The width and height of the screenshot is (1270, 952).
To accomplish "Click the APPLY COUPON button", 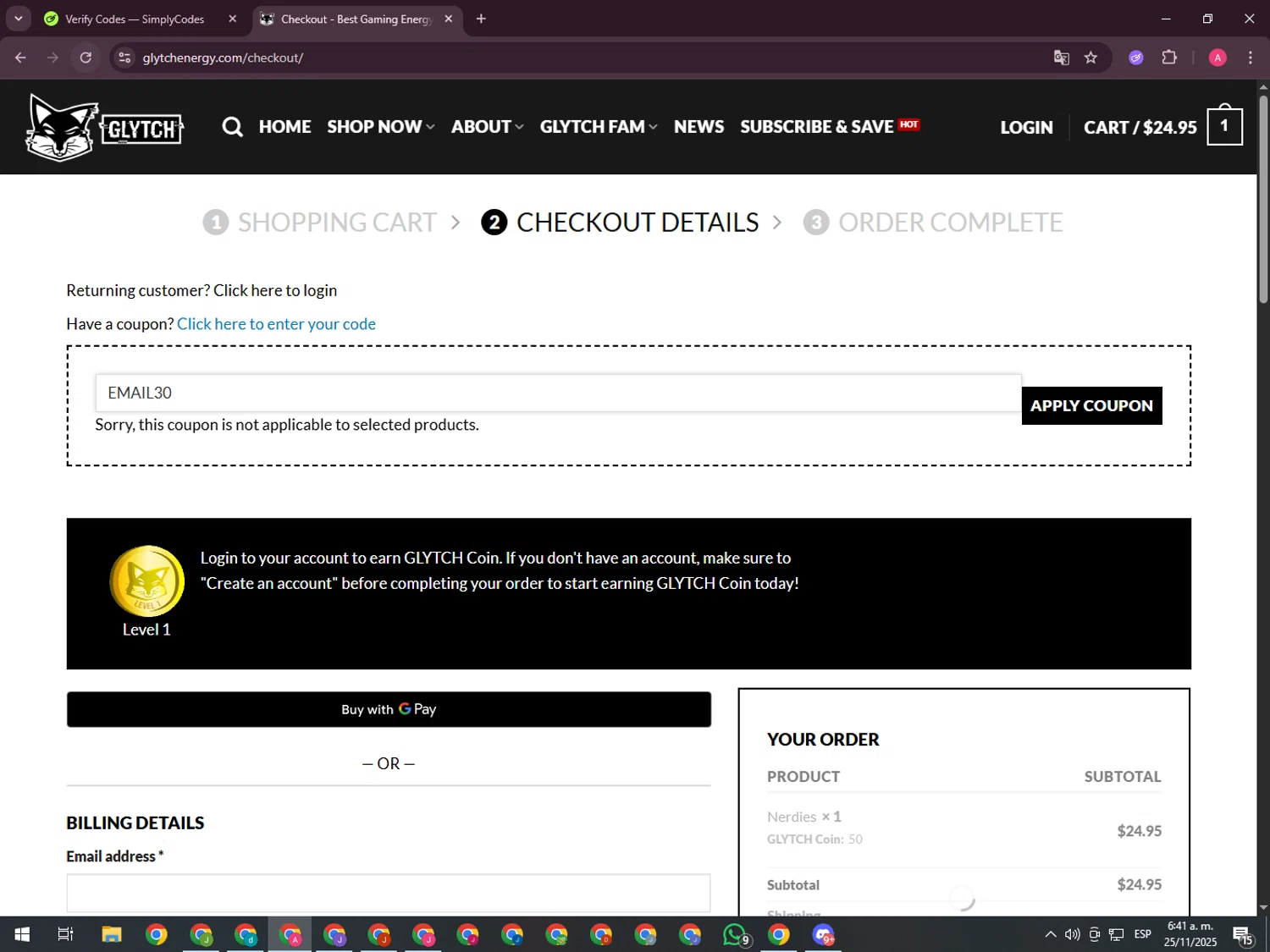I will coord(1091,405).
